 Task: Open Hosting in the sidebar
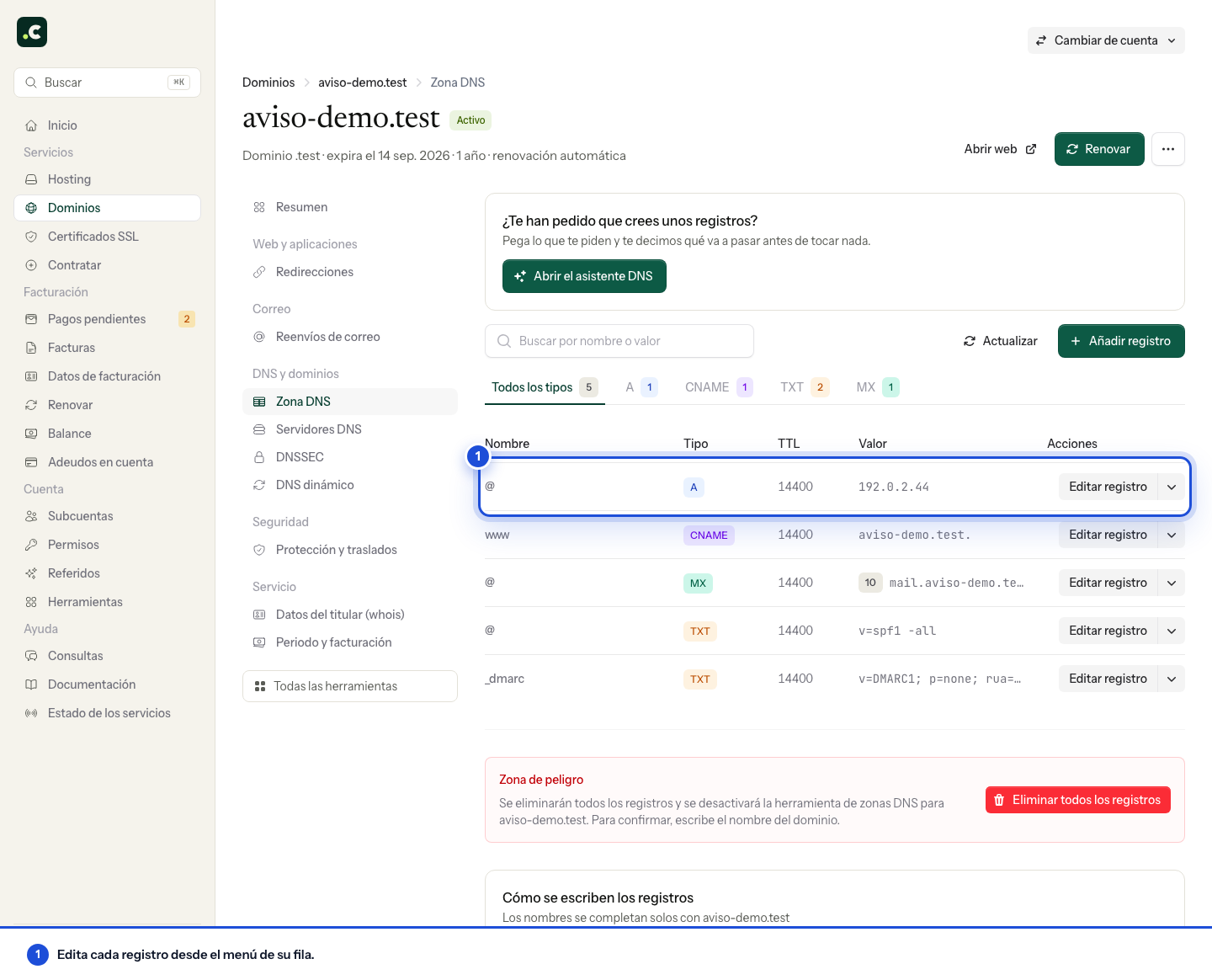[107, 179]
